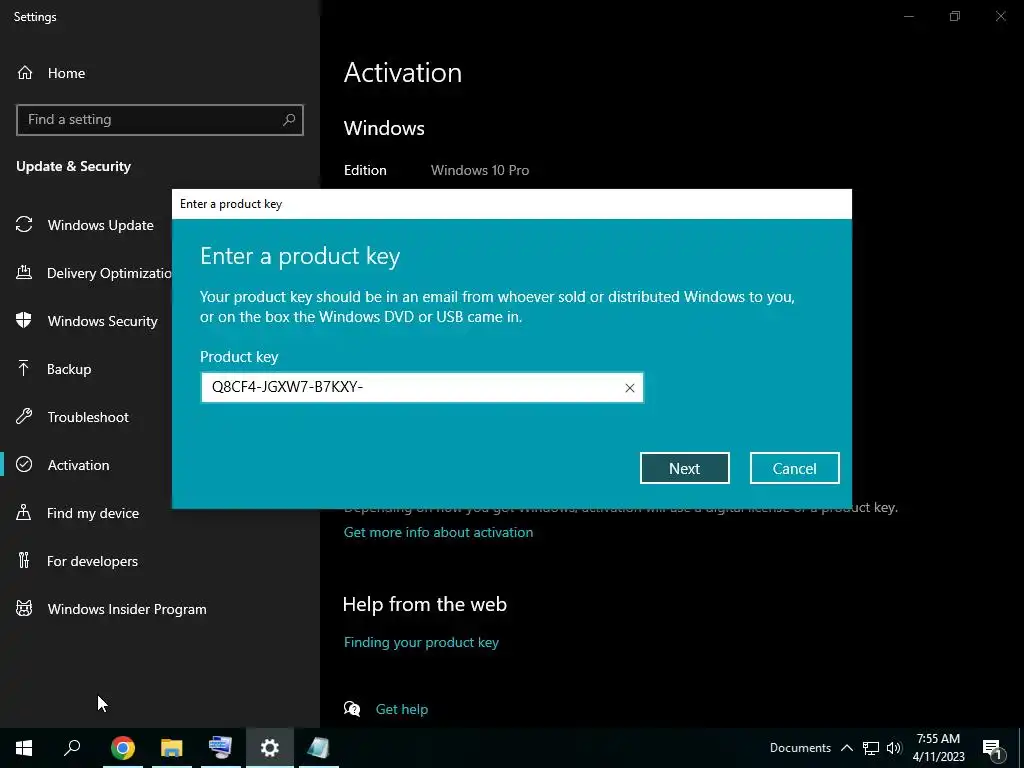
Task: Click the Backup arrow icon
Action: pos(24,368)
